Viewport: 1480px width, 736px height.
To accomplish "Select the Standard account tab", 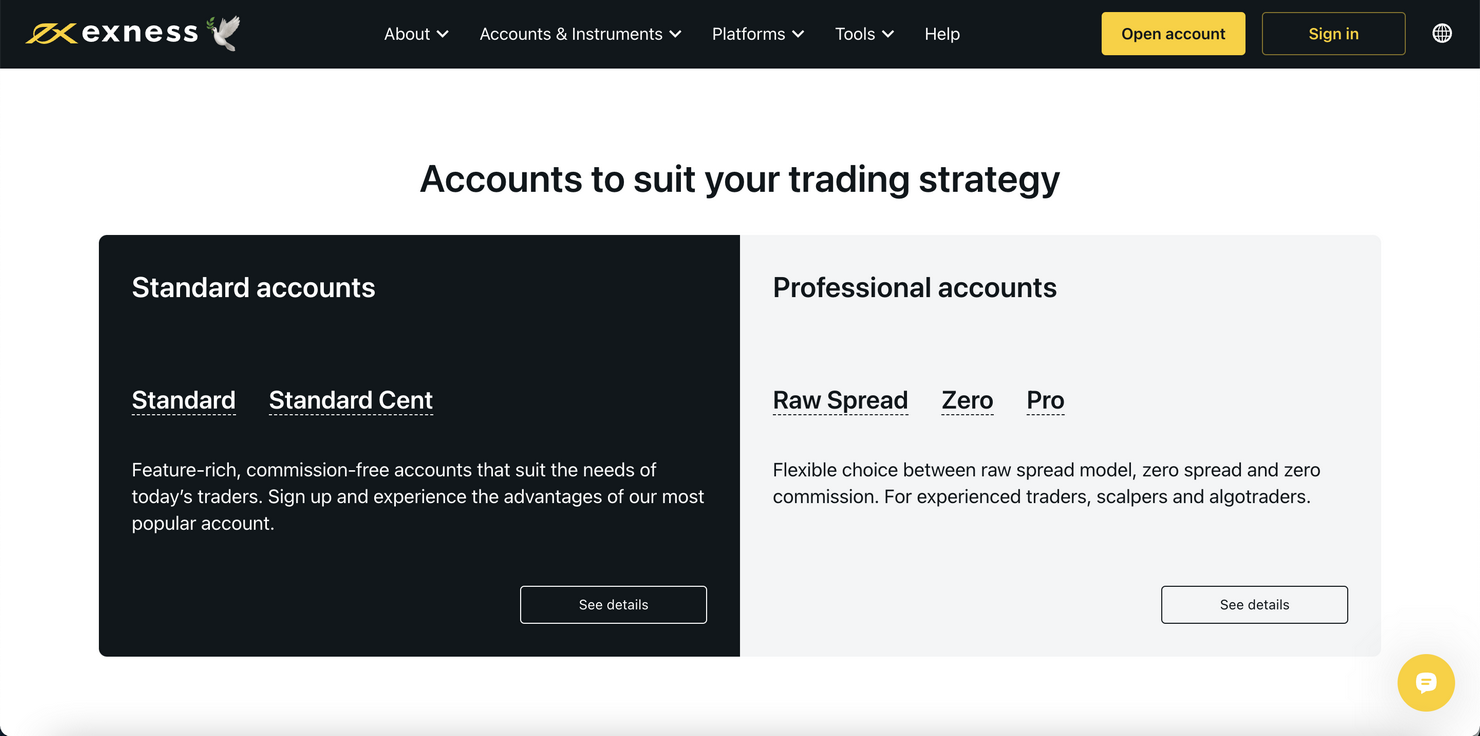I will click(183, 399).
